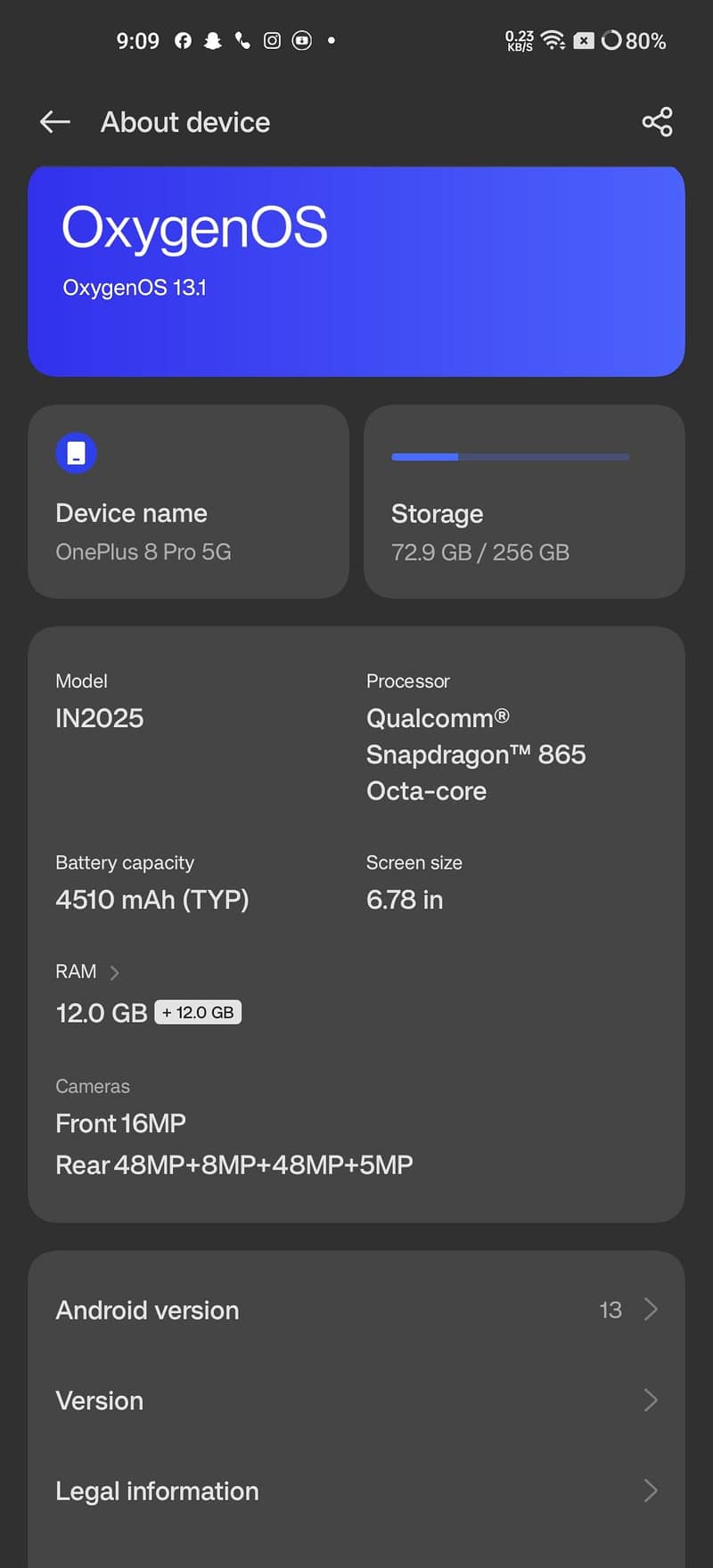Image resolution: width=713 pixels, height=1568 pixels.
Task: Tap the network speed KB/S indicator
Action: point(520,41)
